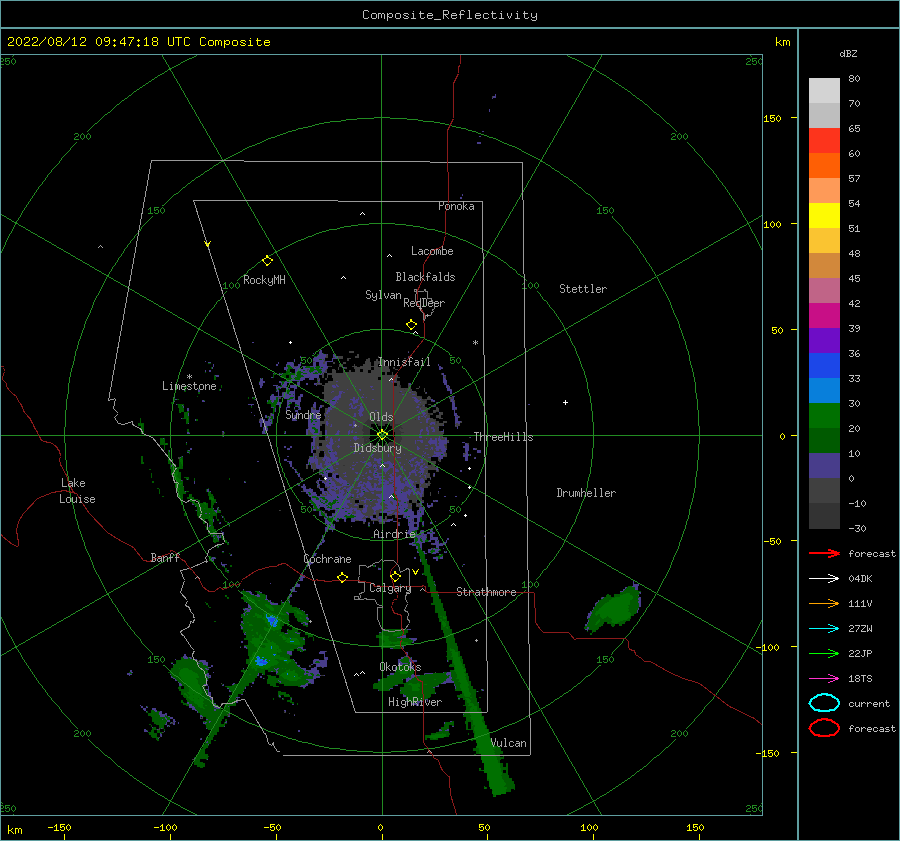Click the red 65-60 dBZ color swatch
This screenshot has width=900, height=841.
[x=824, y=141]
